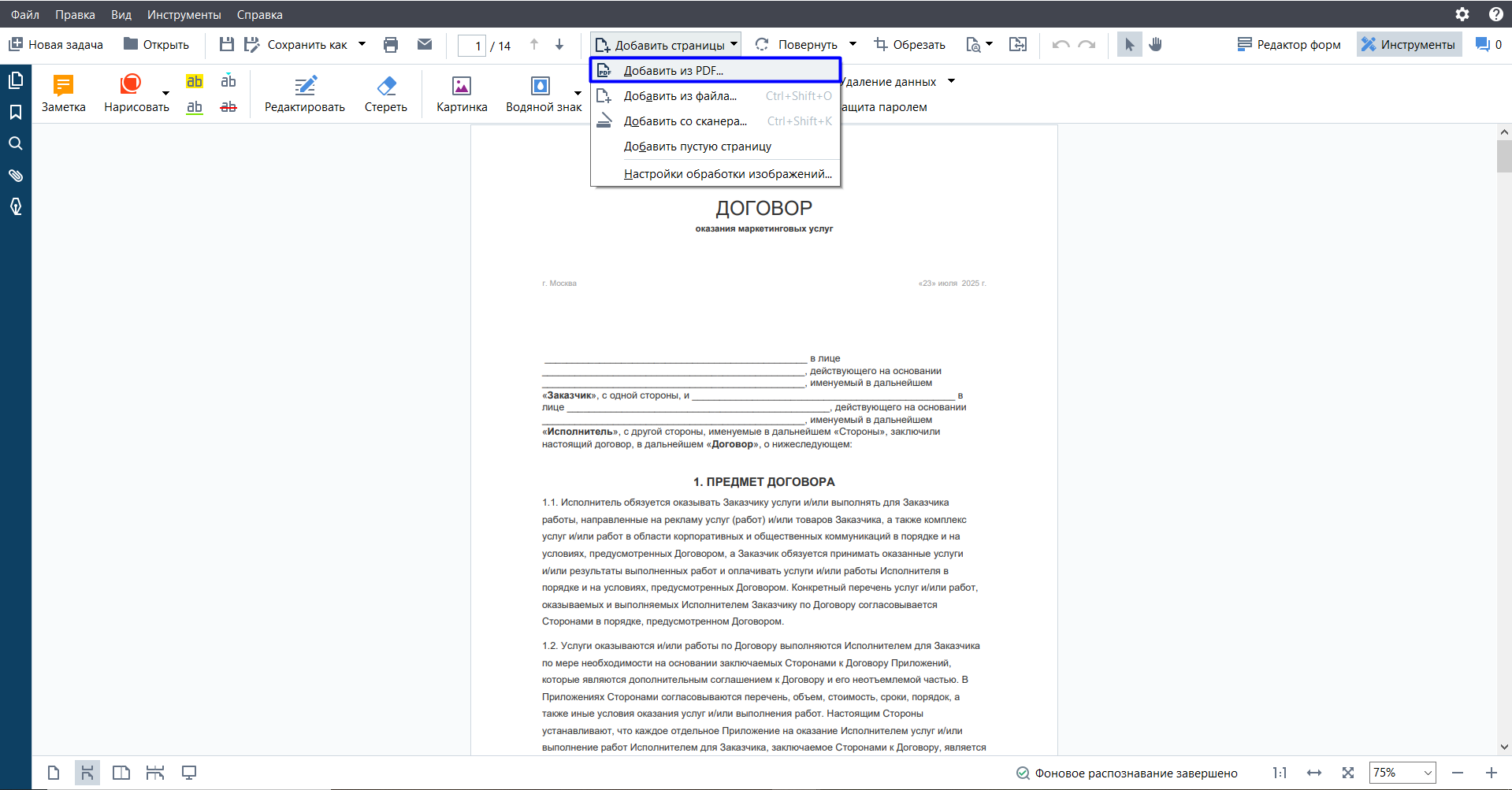Screen dimensions: 1512x790
Task: Click the Картинка insert picture tool
Action: (x=462, y=94)
